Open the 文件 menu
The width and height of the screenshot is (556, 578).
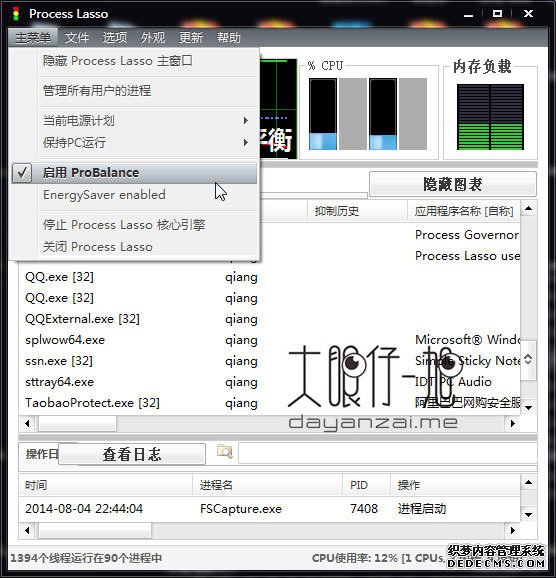77,37
